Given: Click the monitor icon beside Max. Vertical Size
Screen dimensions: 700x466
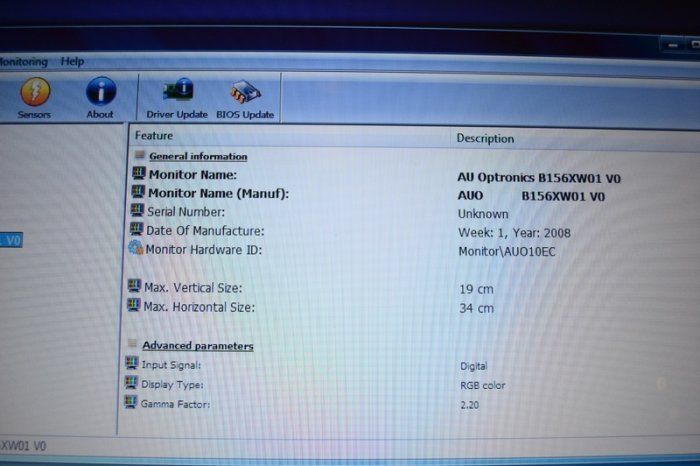Looking at the screenshot, I should click(134, 286).
